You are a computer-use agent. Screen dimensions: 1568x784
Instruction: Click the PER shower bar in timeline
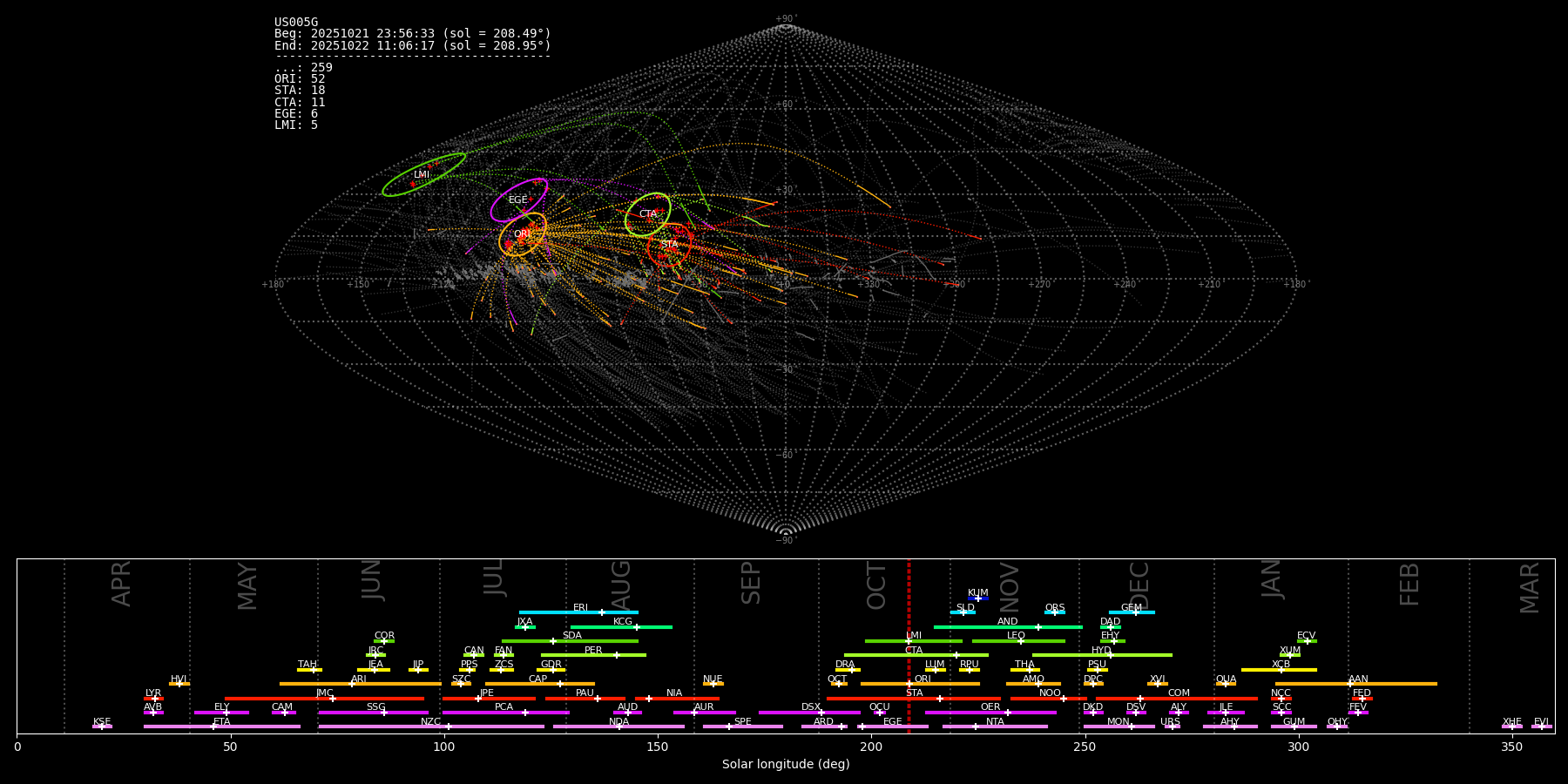click(593, 655)
